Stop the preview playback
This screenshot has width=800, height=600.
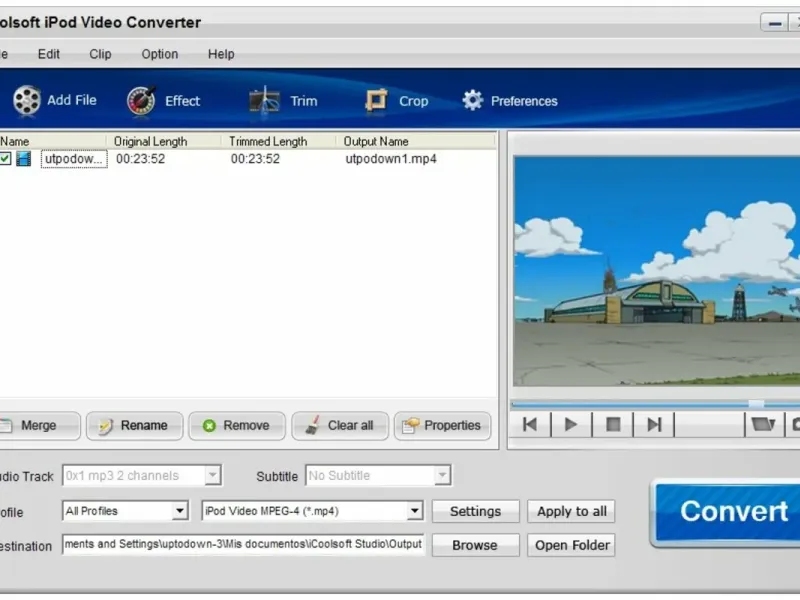click(612, 424)
